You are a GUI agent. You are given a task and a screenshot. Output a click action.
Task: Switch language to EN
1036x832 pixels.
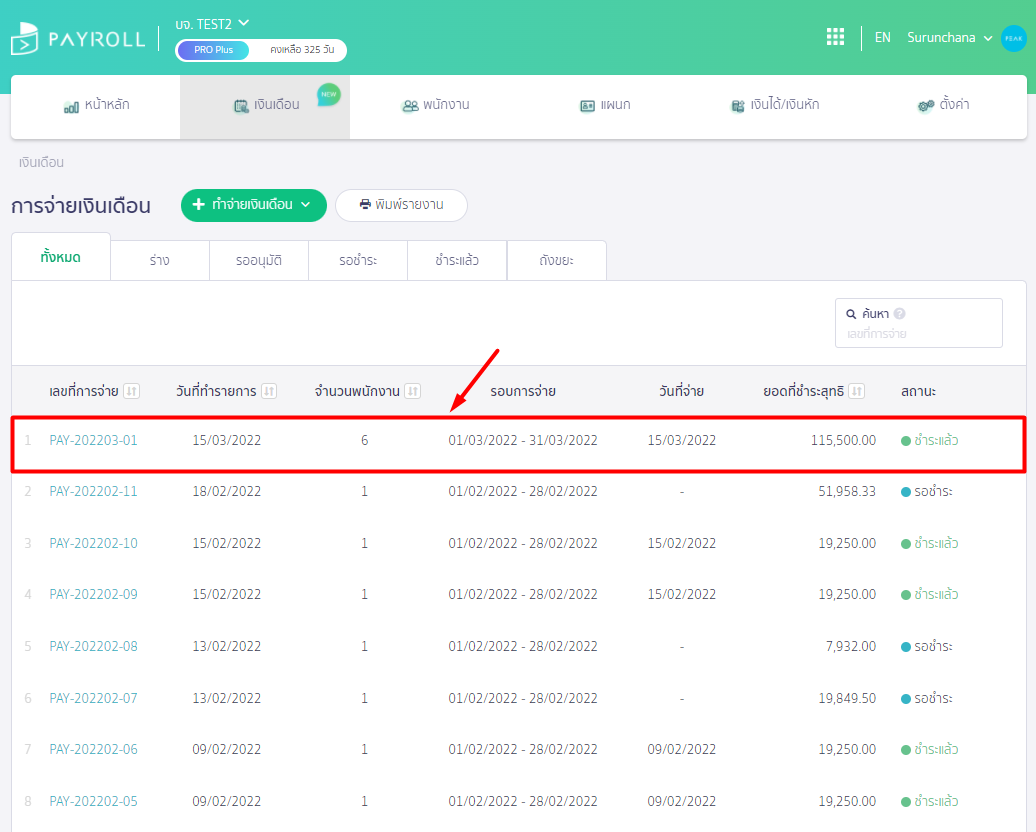tap(882, 38)
